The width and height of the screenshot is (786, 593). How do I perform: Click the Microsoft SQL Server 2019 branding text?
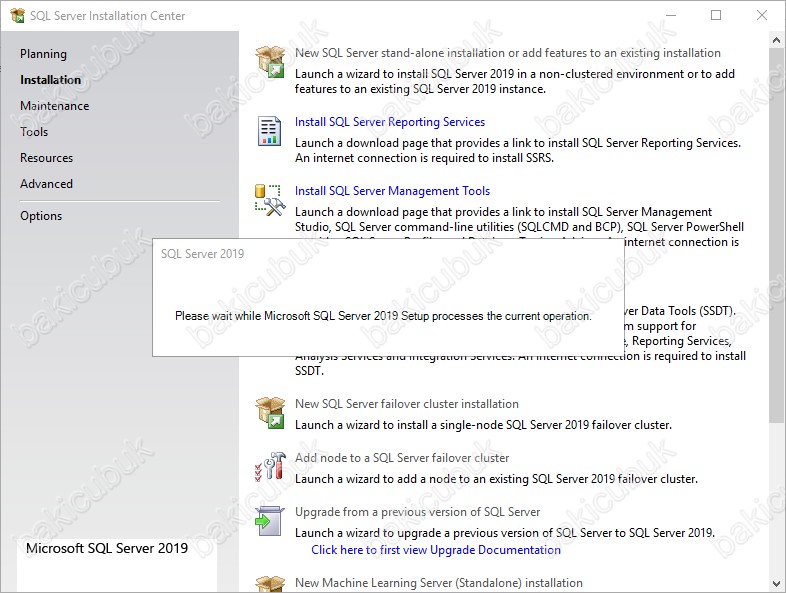click(x=107, y=548)
